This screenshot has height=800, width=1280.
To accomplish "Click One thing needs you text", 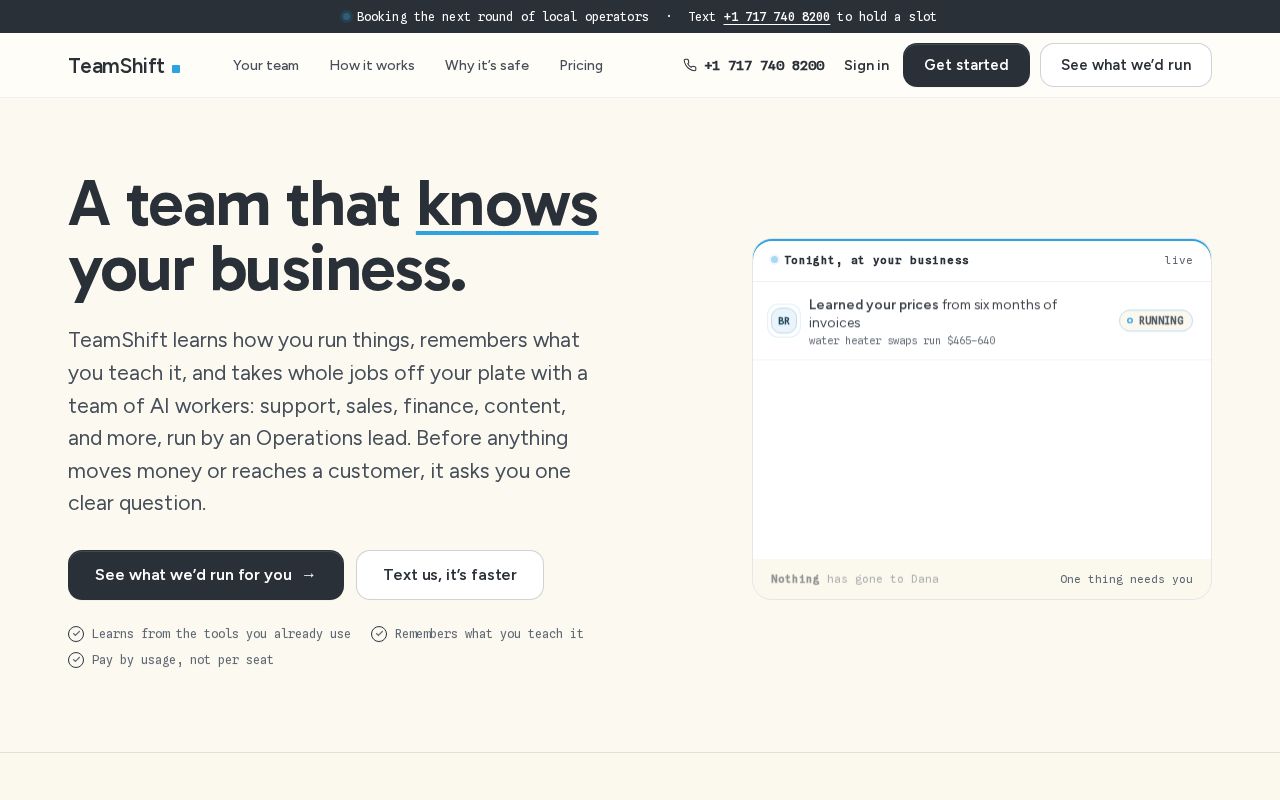I will [x=1126, y=579].
